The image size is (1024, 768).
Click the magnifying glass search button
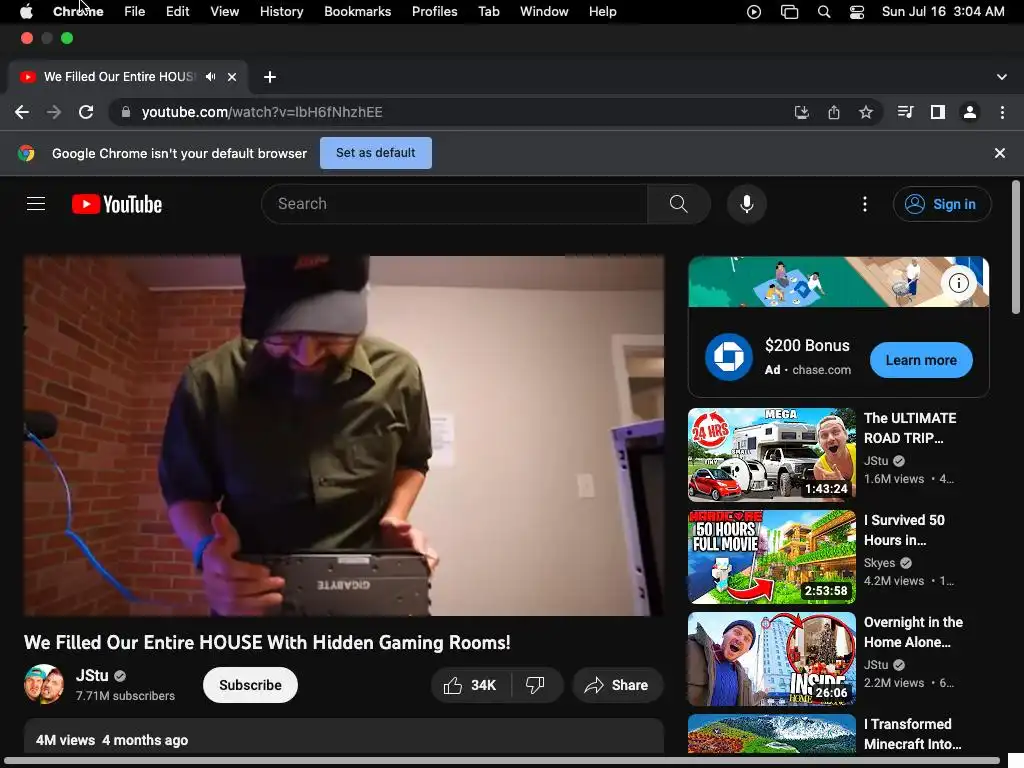coord(679,204)
